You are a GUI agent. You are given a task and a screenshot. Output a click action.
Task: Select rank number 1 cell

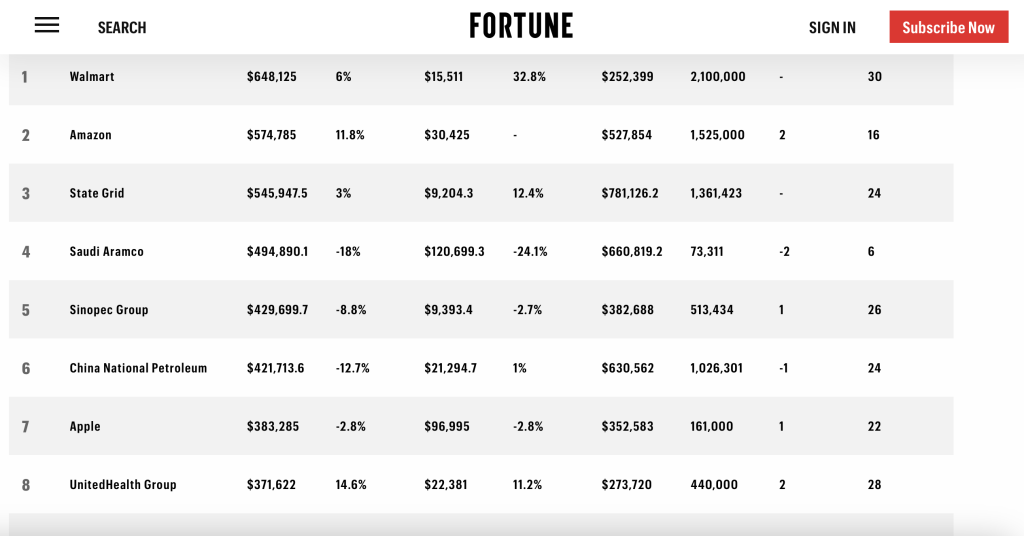pos(25,77)
